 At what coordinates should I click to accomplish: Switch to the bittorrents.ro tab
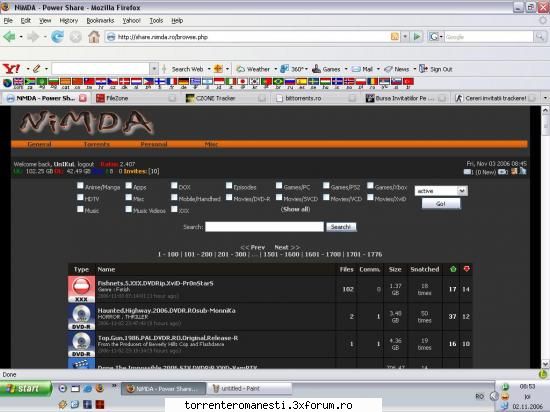315,98
